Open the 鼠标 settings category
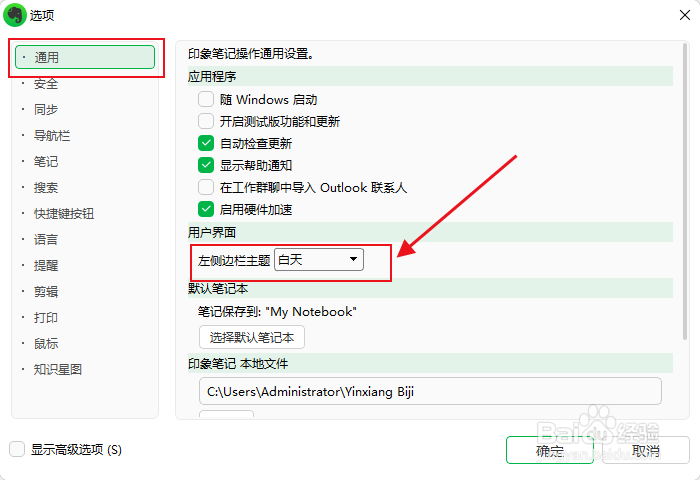The image size is (700, 480). [x=46, y=343]
